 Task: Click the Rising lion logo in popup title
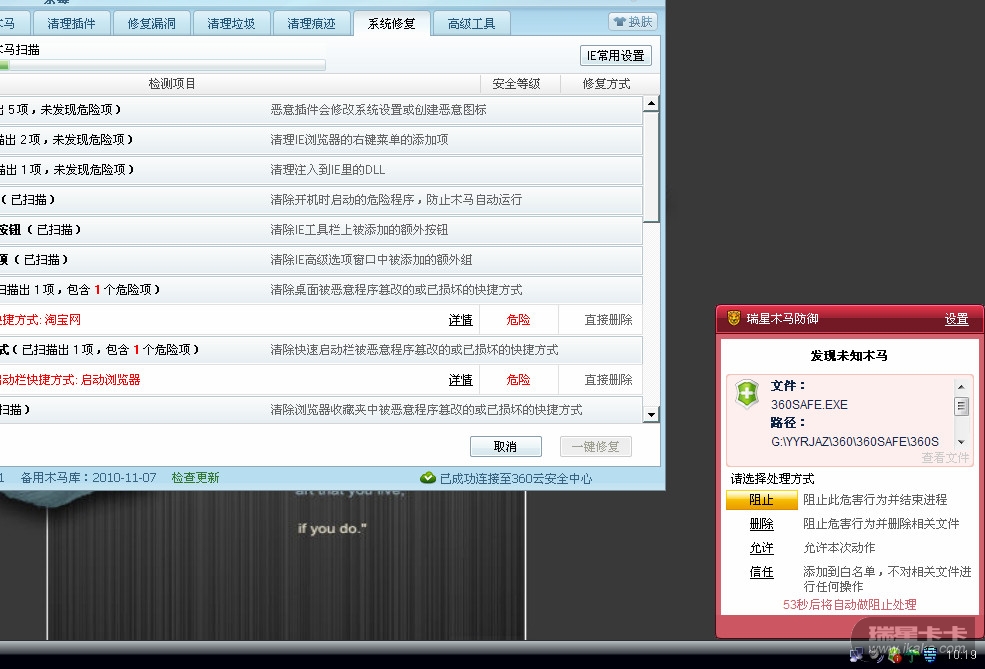[733, 318]
